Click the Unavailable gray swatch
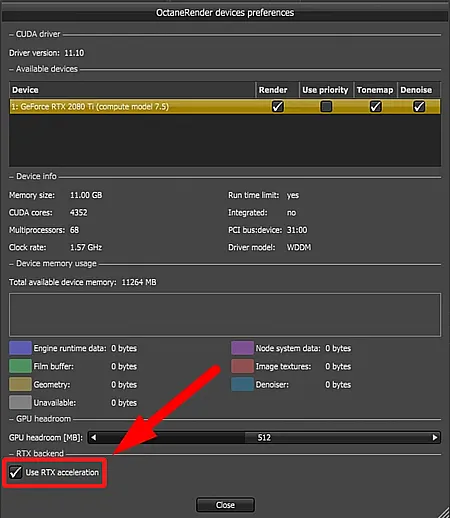 (20, 402)
